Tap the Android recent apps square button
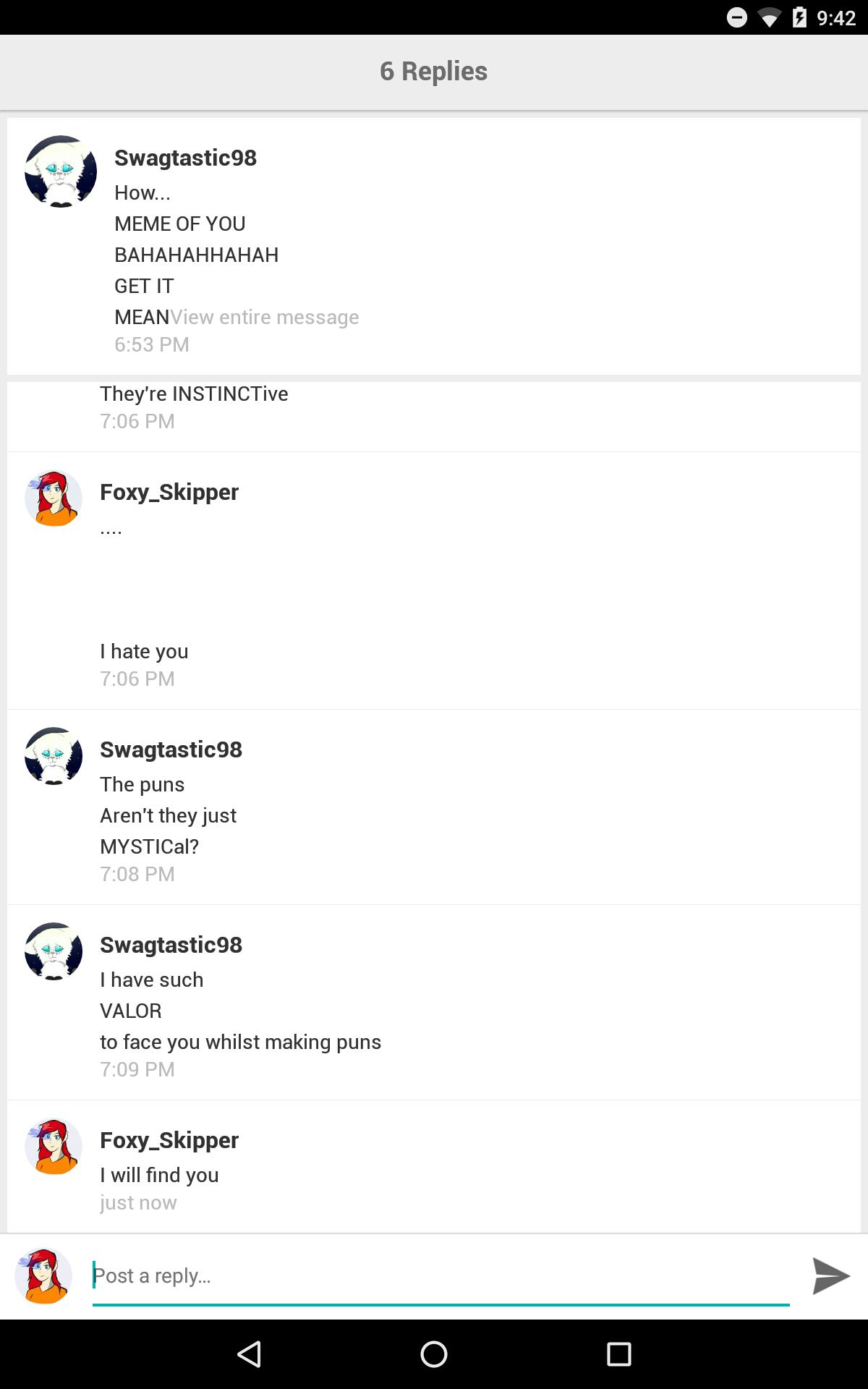The image size is (868, 1389). coord(619,1354)
